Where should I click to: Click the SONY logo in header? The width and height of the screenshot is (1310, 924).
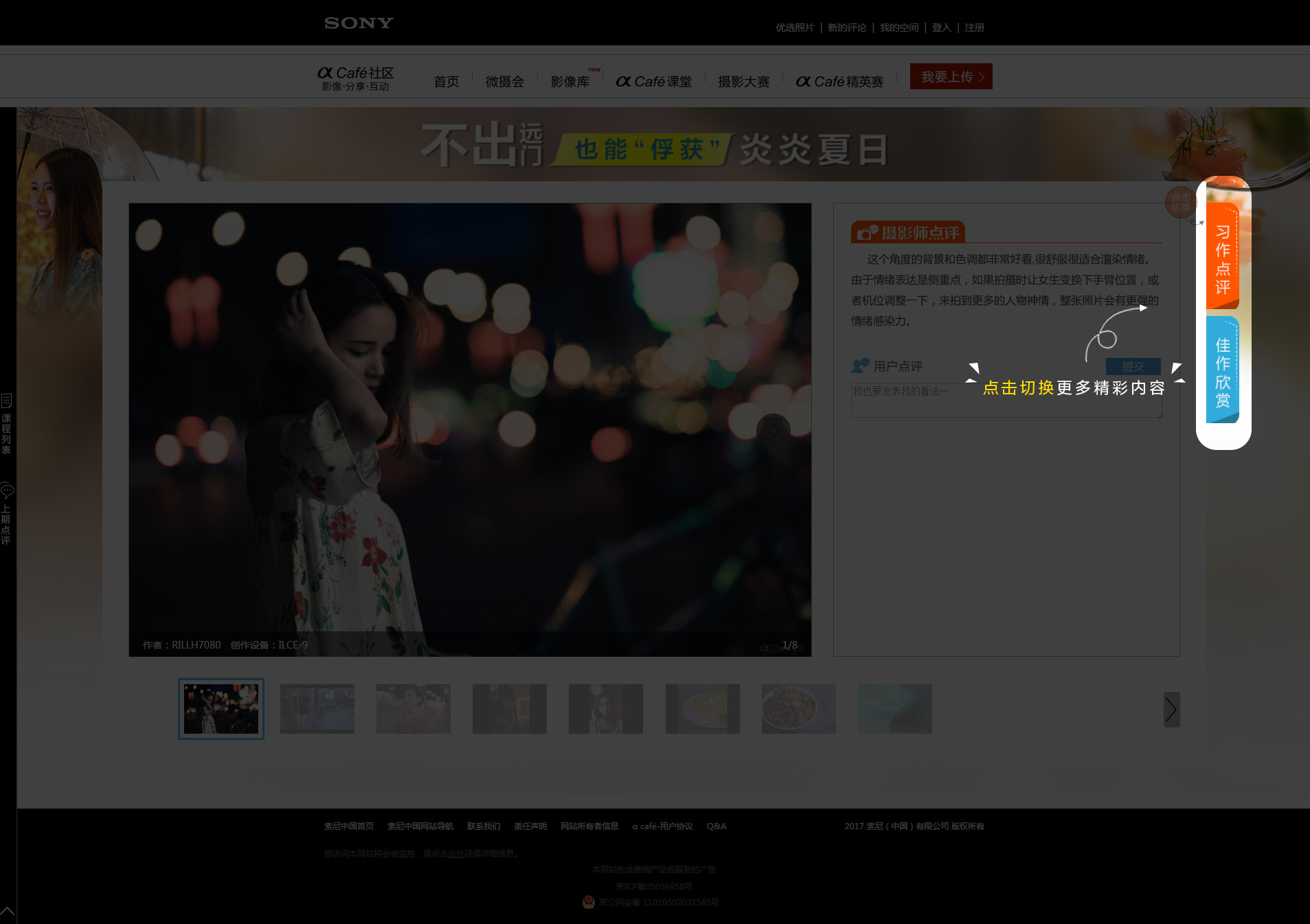pyautogui.click(x=359, y=23)
